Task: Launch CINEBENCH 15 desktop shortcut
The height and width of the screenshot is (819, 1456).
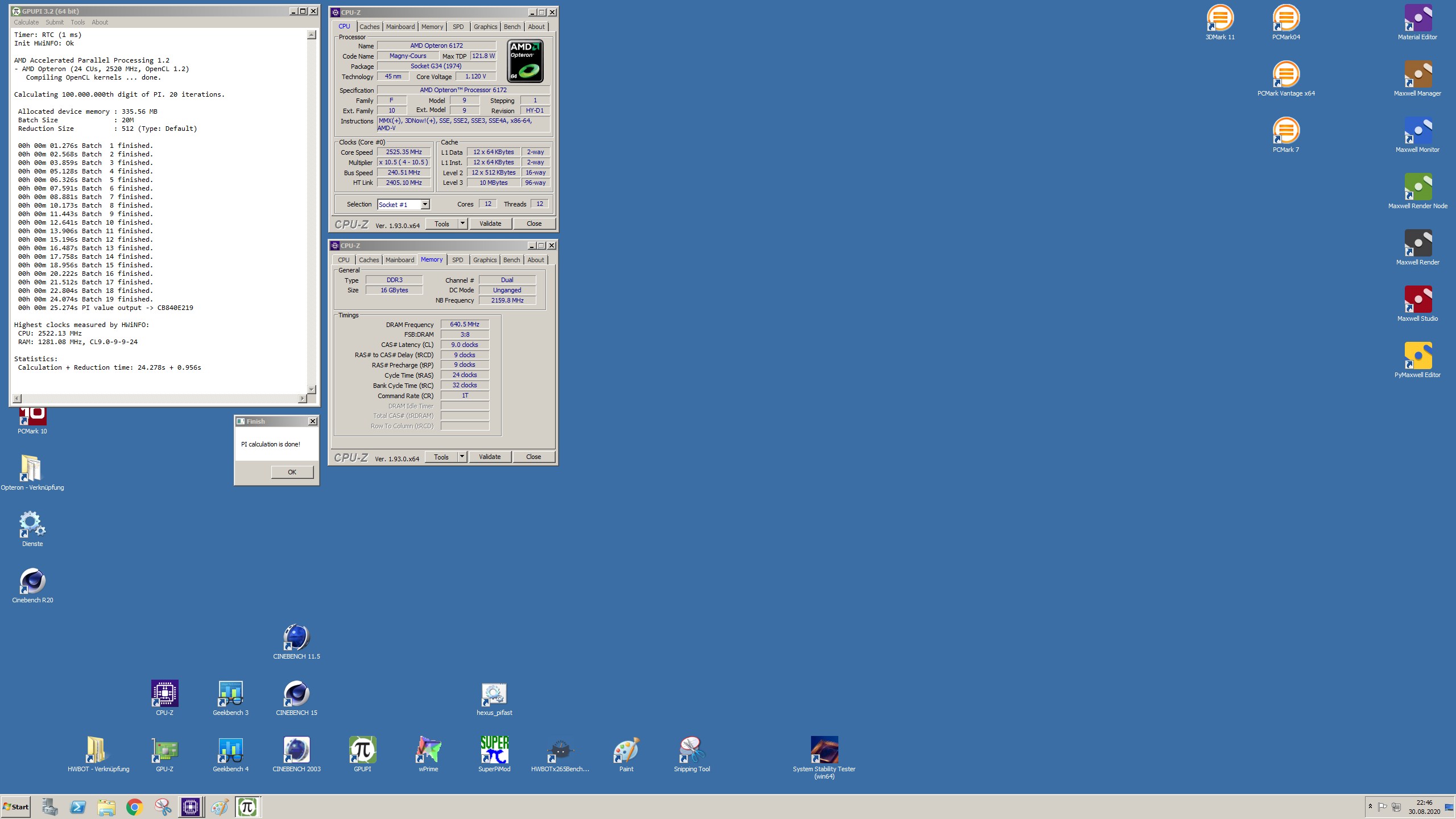Action: 296,698
